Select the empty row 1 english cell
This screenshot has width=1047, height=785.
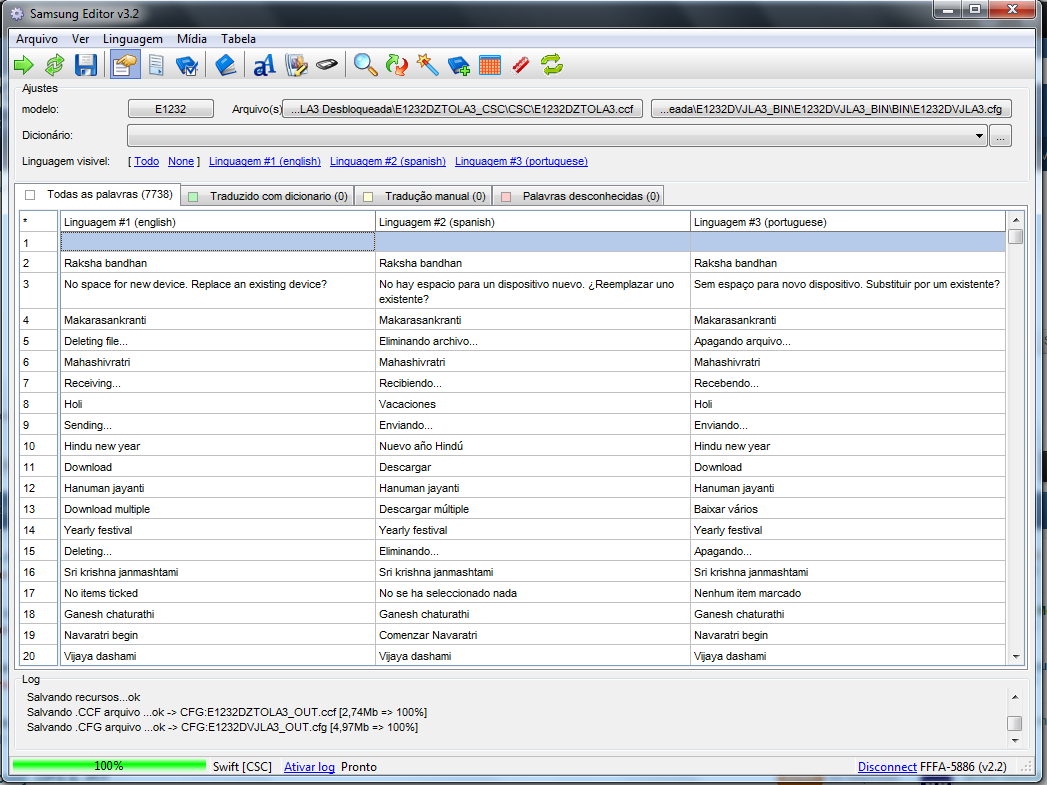[218, 242]
